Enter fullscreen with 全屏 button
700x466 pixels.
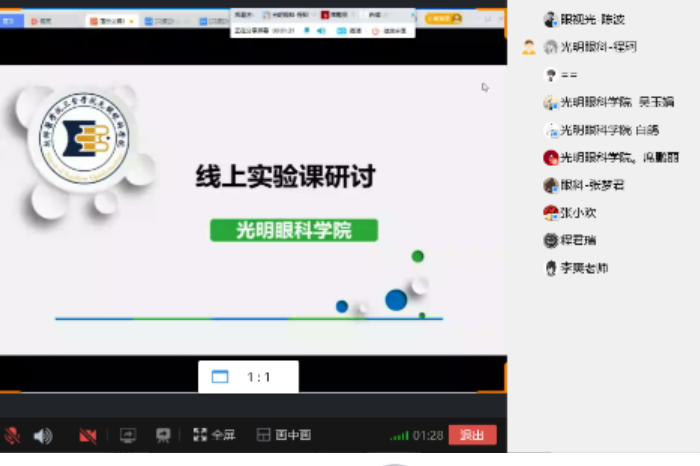click(213, 435)
